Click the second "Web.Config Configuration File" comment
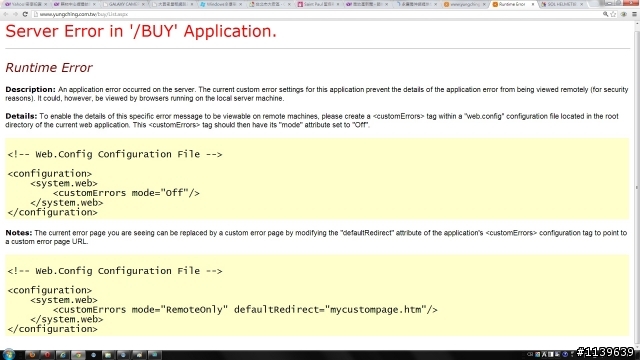This screenshot has width=640, height=360. (115, 271)
